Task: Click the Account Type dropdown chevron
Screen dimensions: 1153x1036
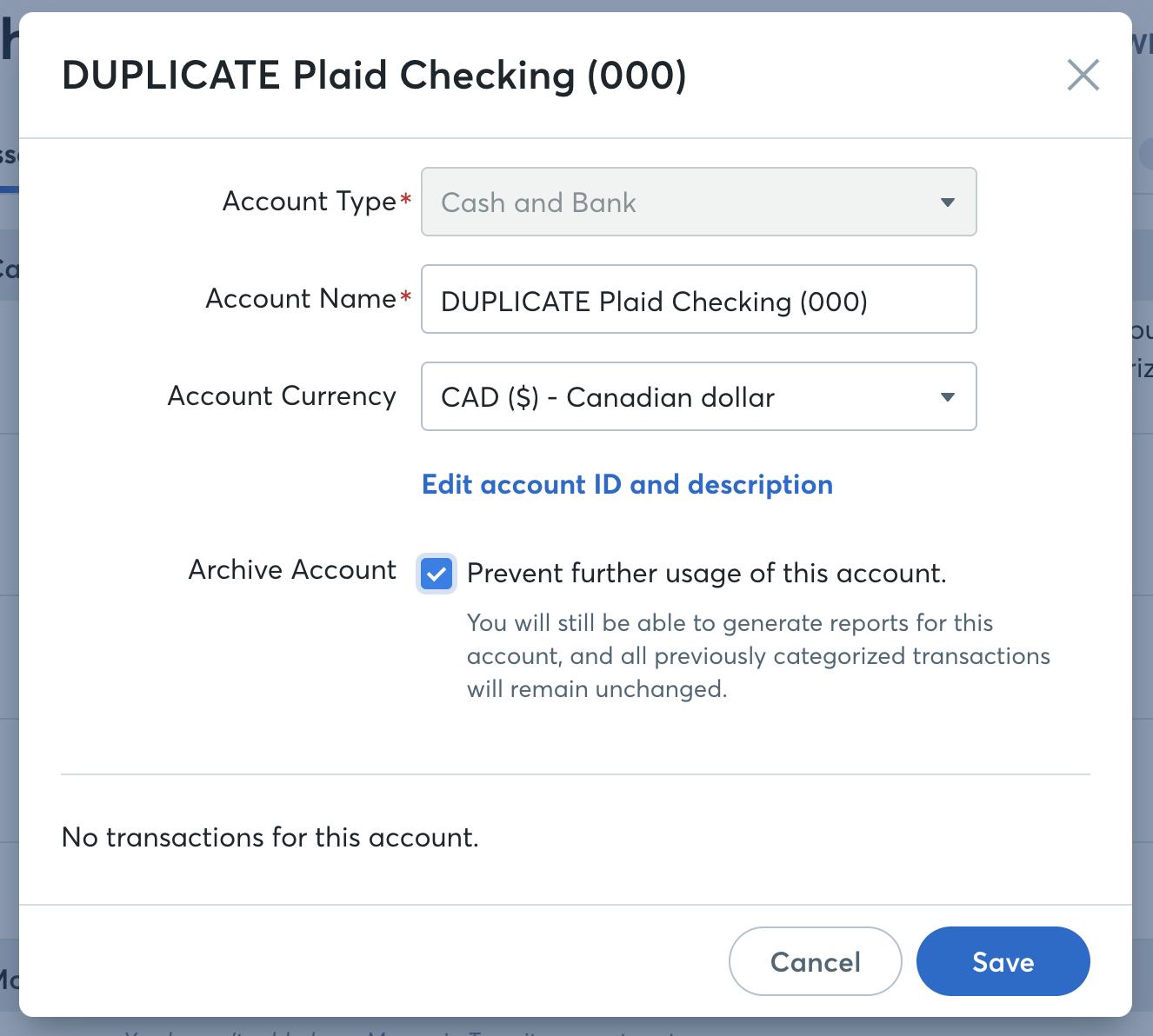Action: [948, 202]
